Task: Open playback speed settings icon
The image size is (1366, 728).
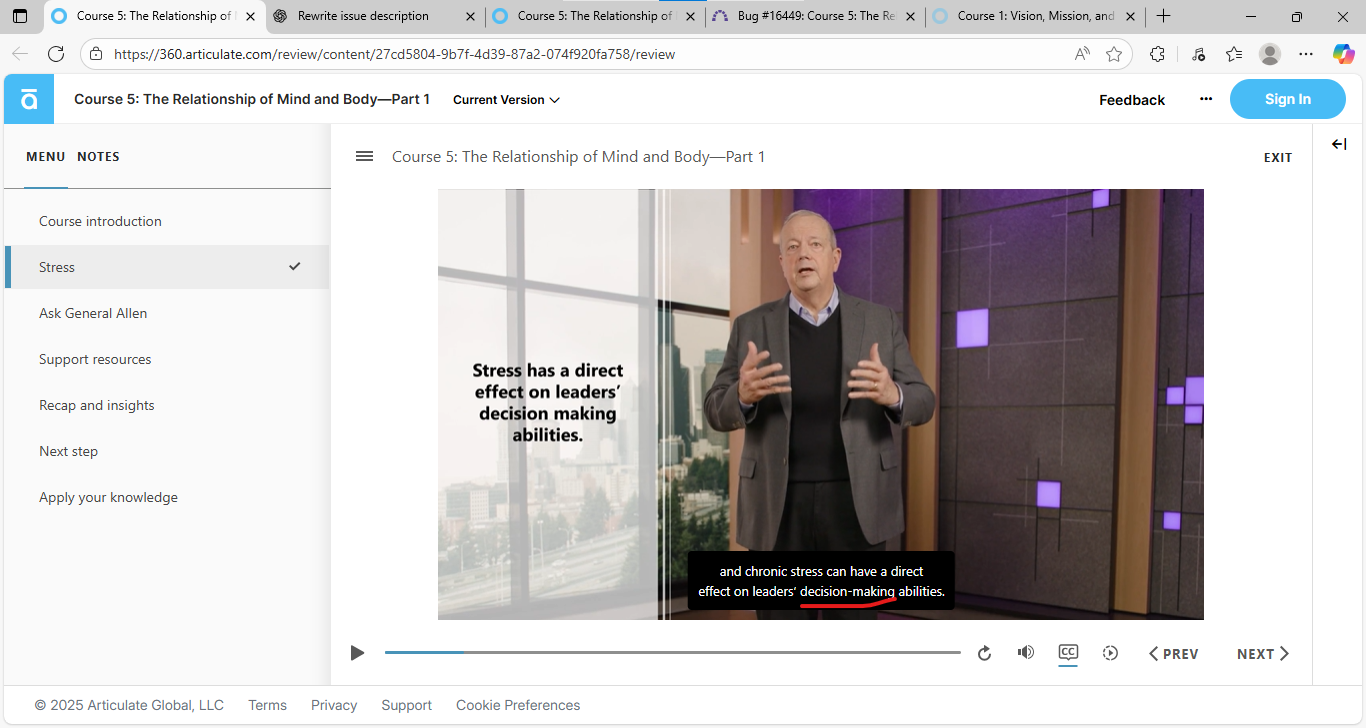Action: point(1110,653)
